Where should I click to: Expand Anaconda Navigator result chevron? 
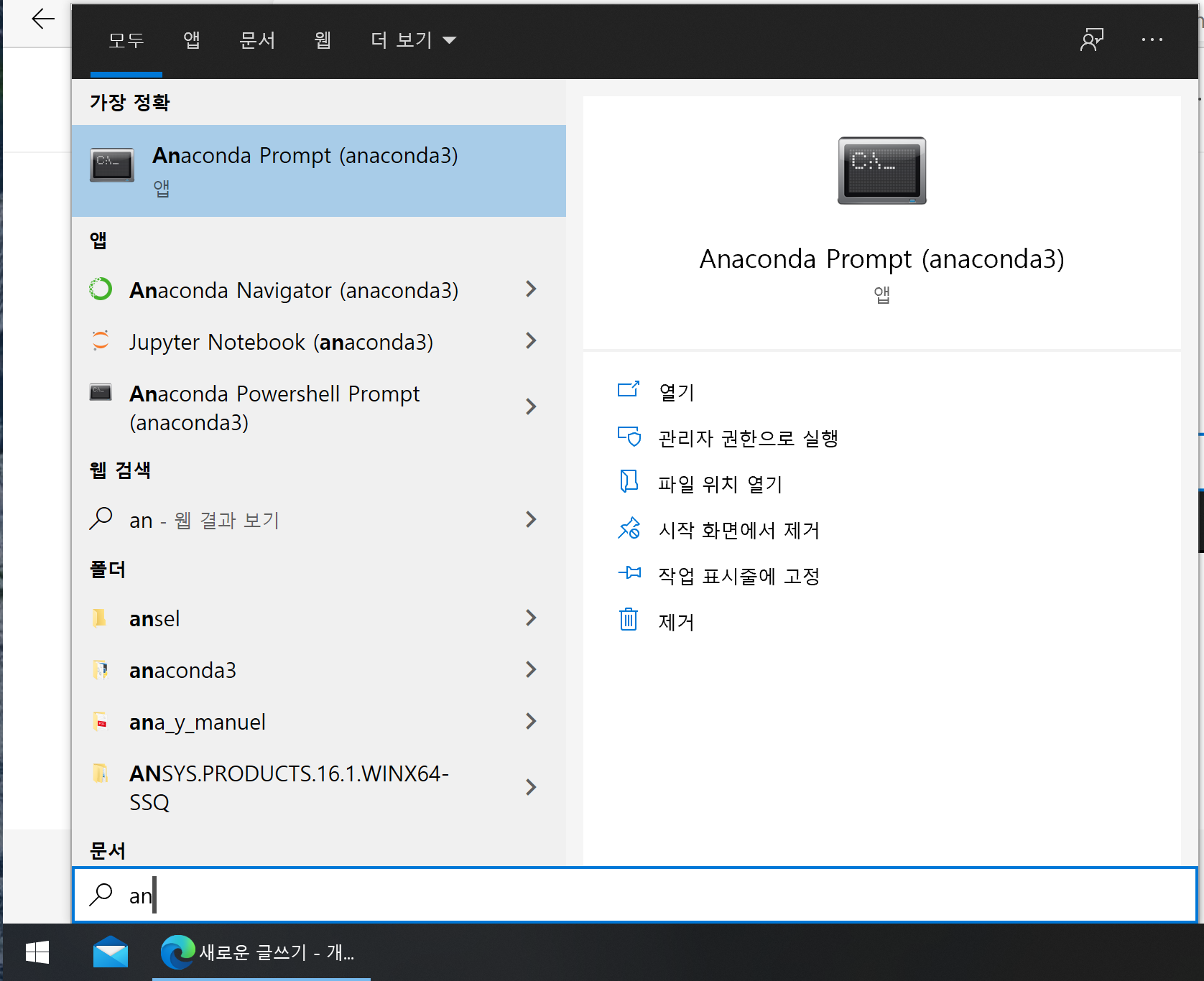pyautogui.click(x=531, y=289)
